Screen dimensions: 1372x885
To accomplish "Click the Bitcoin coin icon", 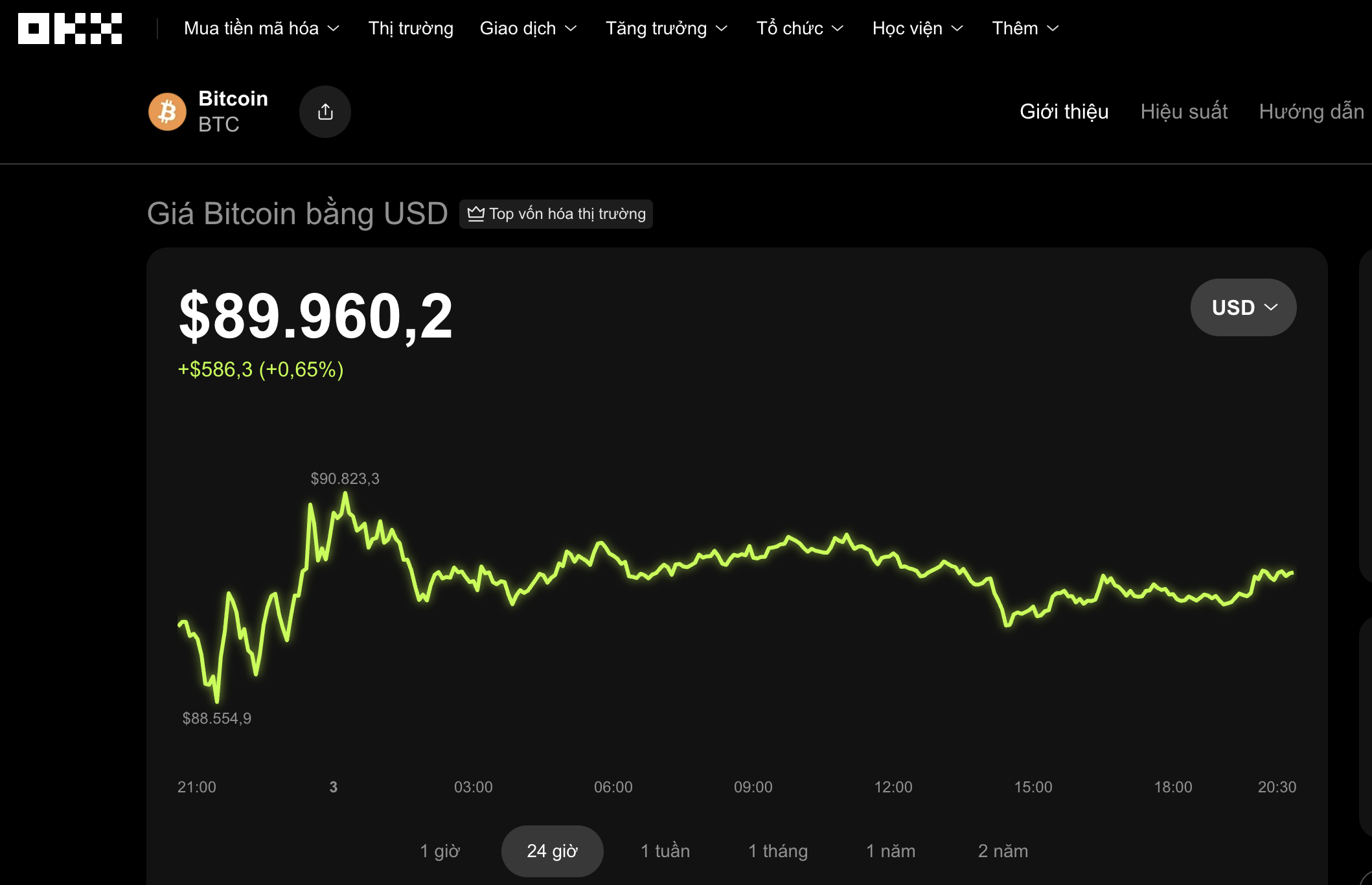I will (167, 111).
